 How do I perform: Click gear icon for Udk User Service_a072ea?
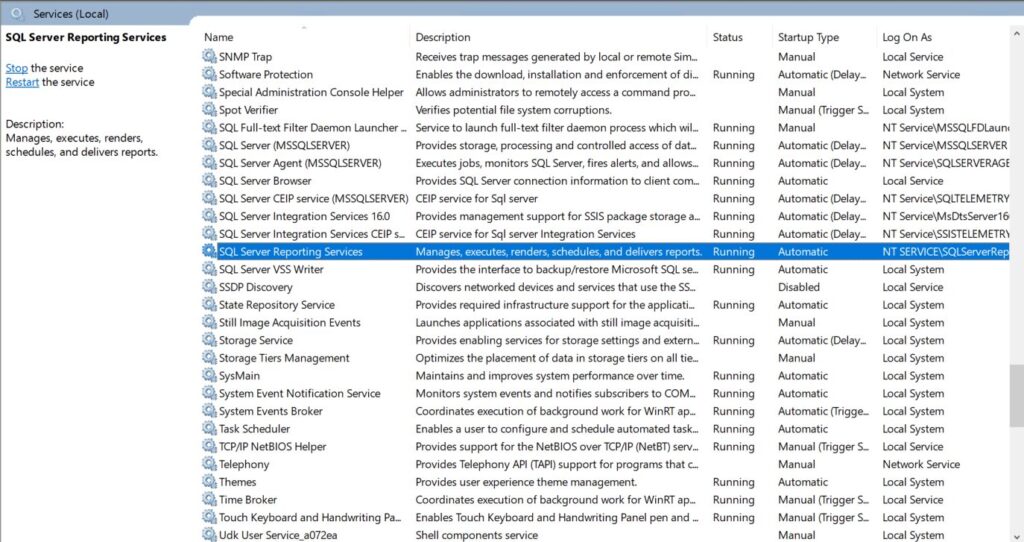click(x=209, y=534)
